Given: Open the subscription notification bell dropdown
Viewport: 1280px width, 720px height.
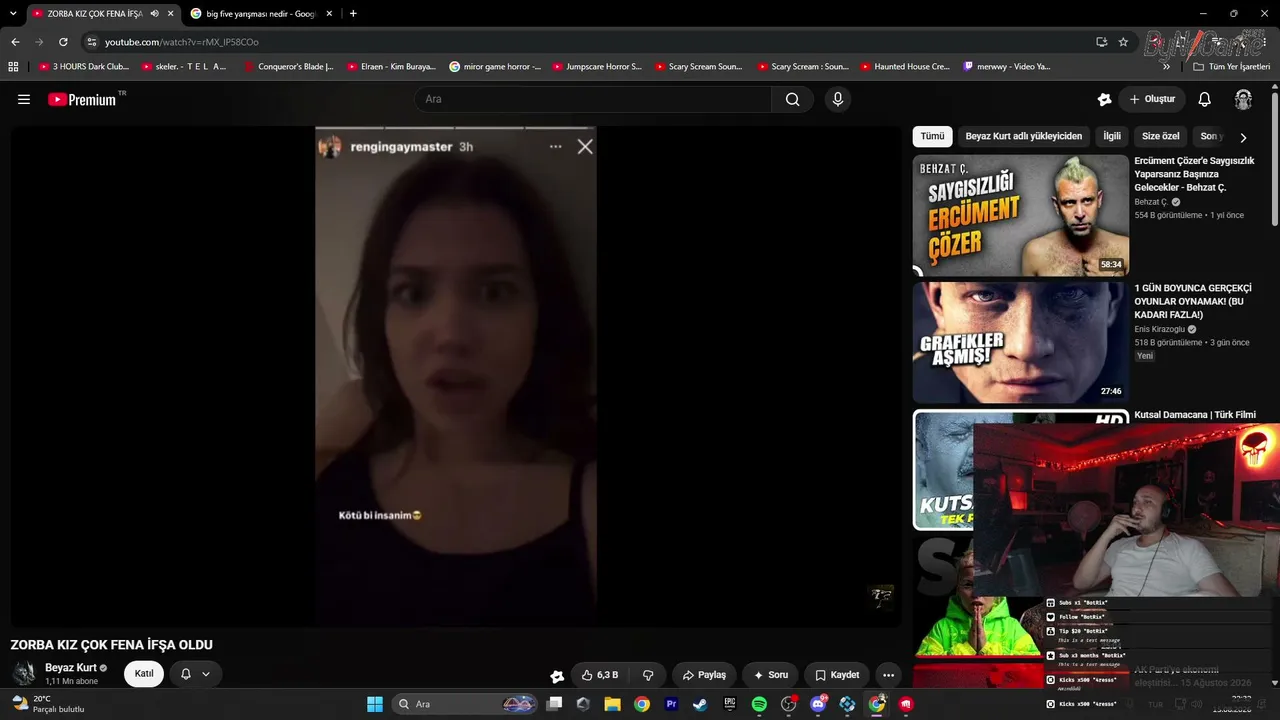Looking at the screenshot, I should 195,674.
